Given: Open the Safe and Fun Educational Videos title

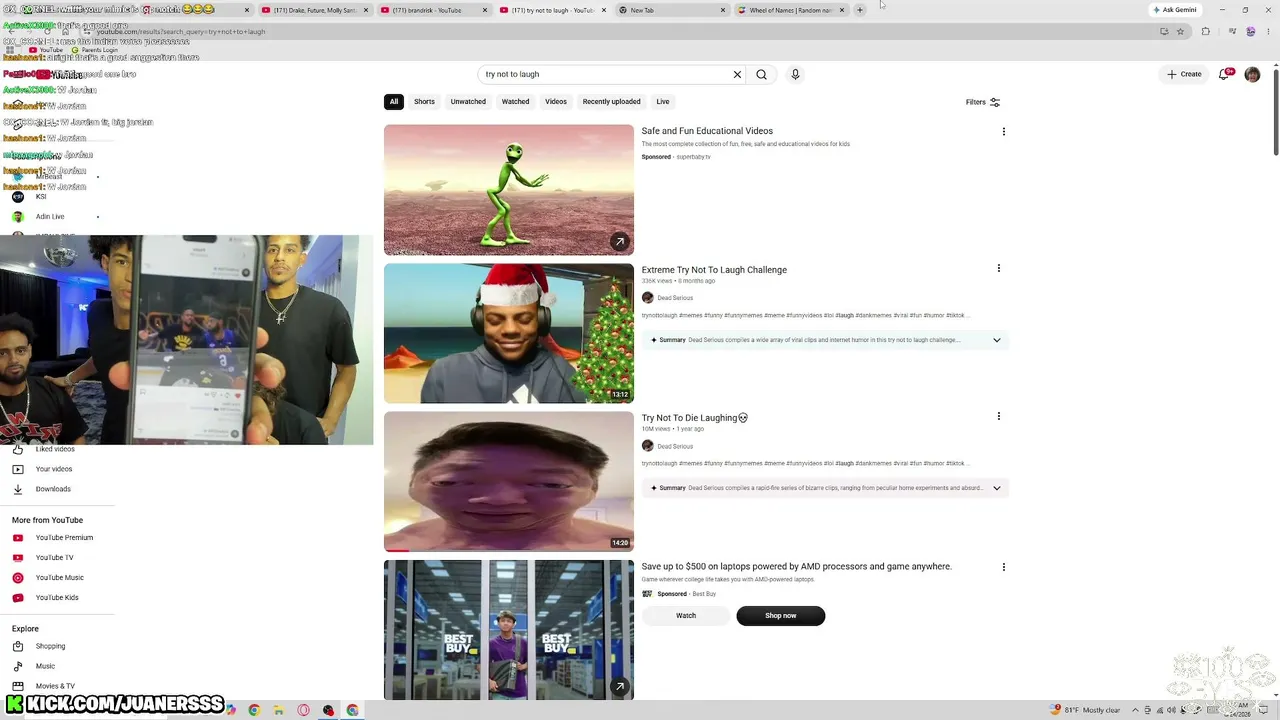Looking at the screenshot, I should point(707,131).
